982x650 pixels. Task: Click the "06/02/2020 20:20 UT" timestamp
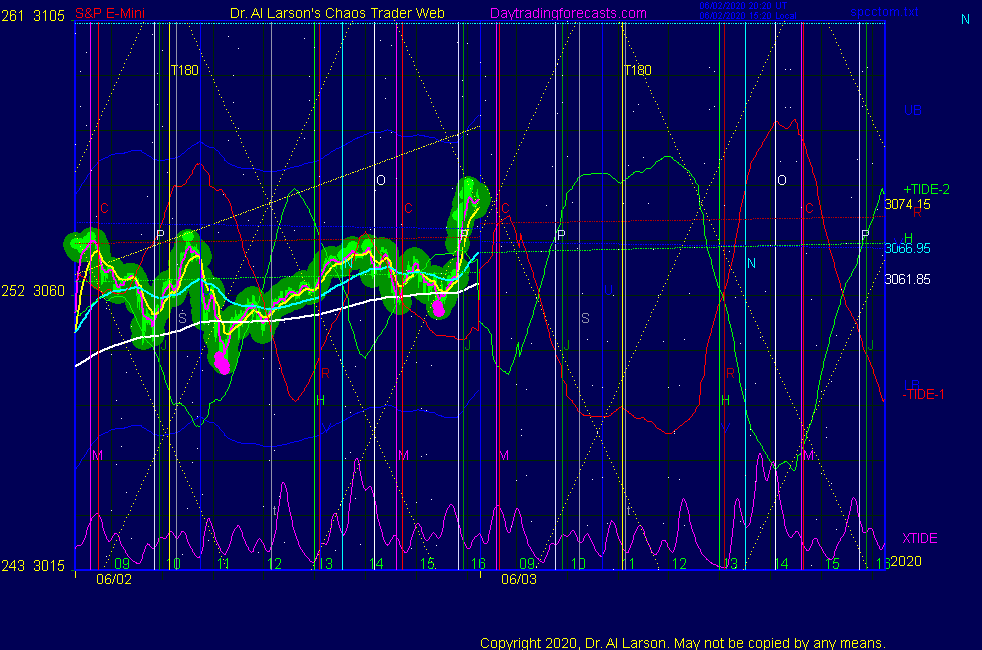(x=743, y=6)
